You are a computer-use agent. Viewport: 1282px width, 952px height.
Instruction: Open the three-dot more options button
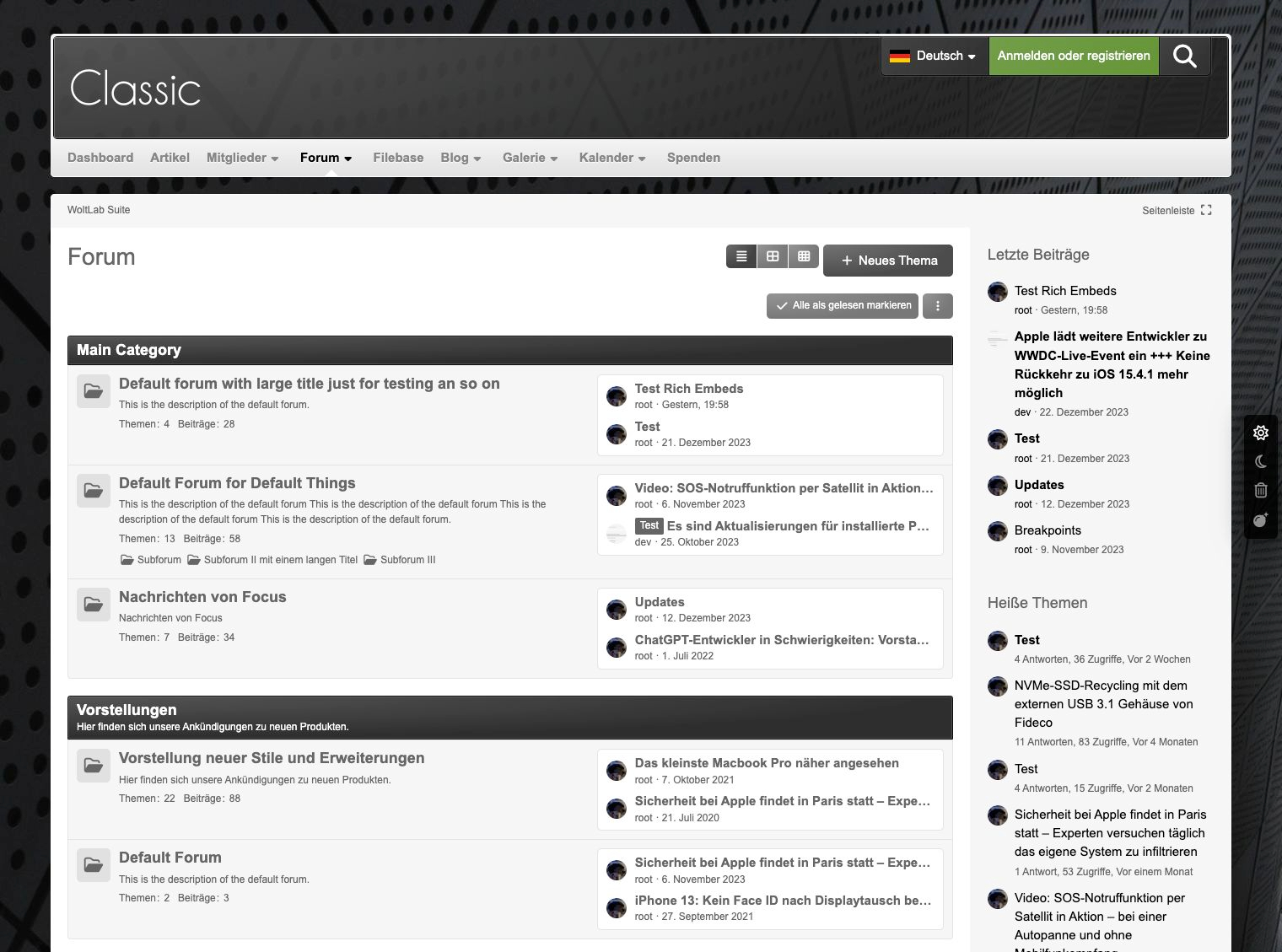click(x=937, y=306)
